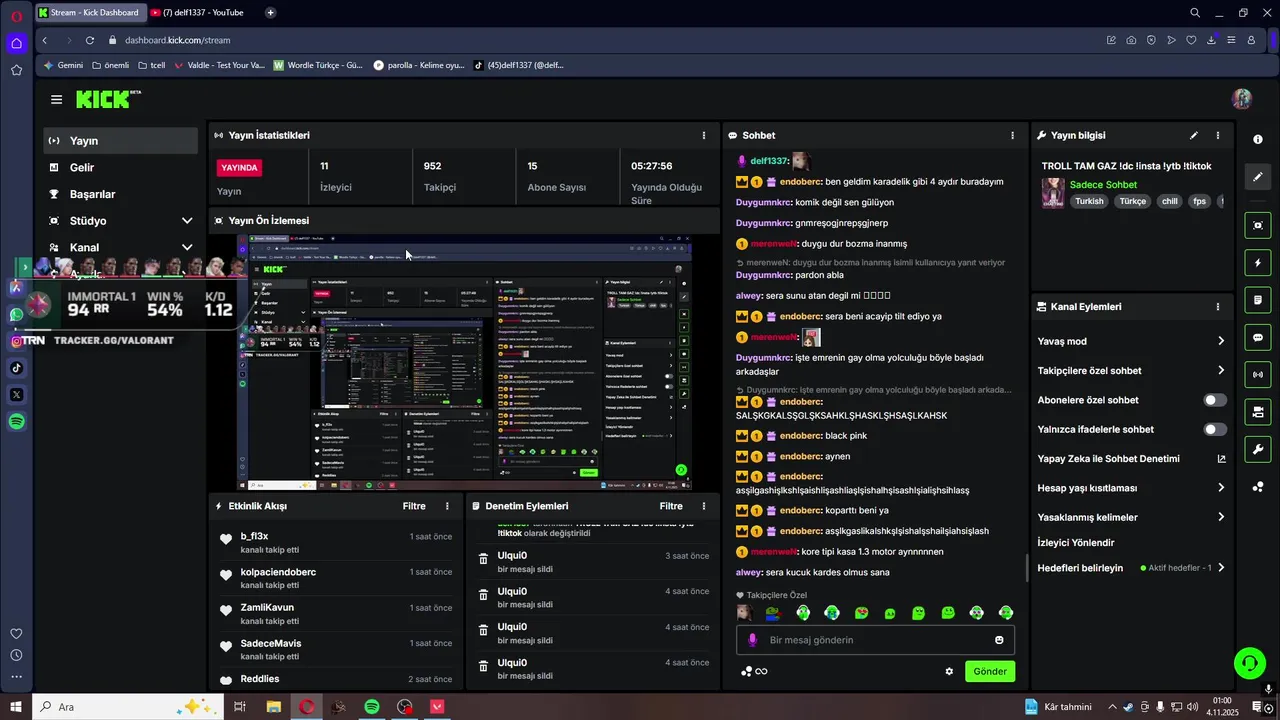The image size is (1280, 720).
Task: Click the Kick logo
Action: tap(108, 99)
